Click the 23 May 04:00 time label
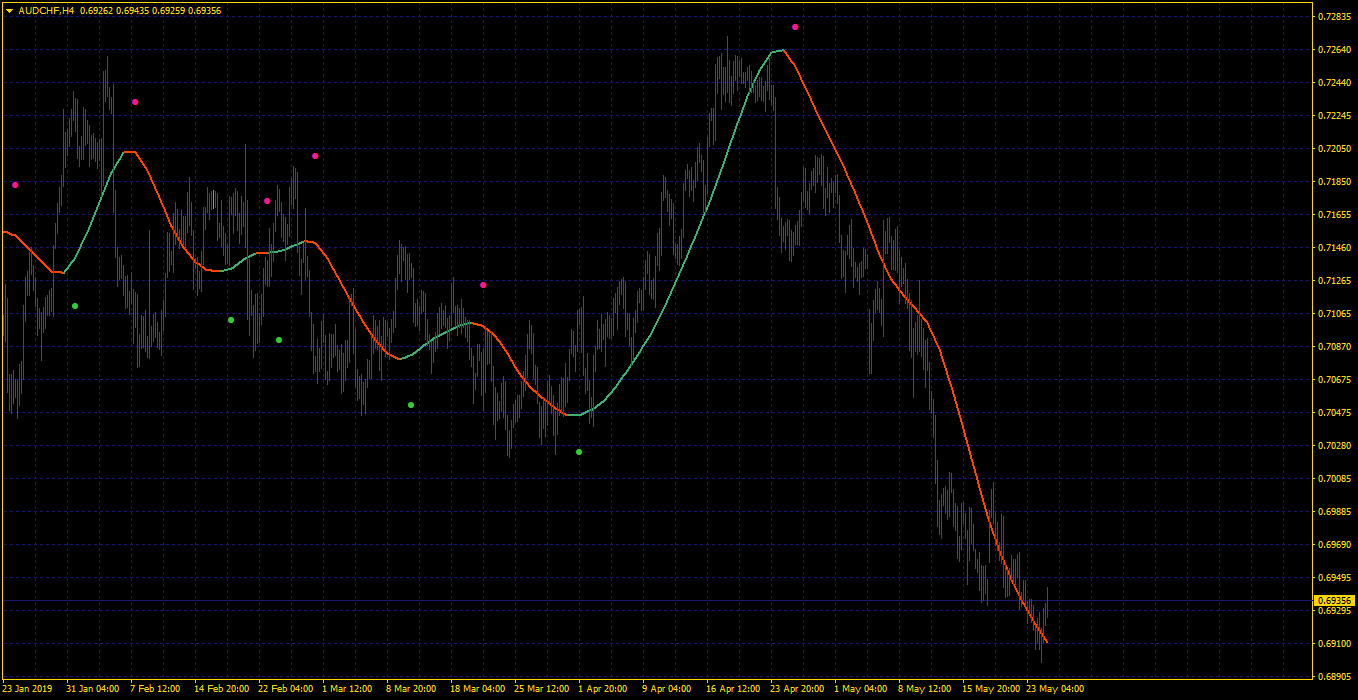The width and height of the screenshot is (1358, 700). 1055,689
